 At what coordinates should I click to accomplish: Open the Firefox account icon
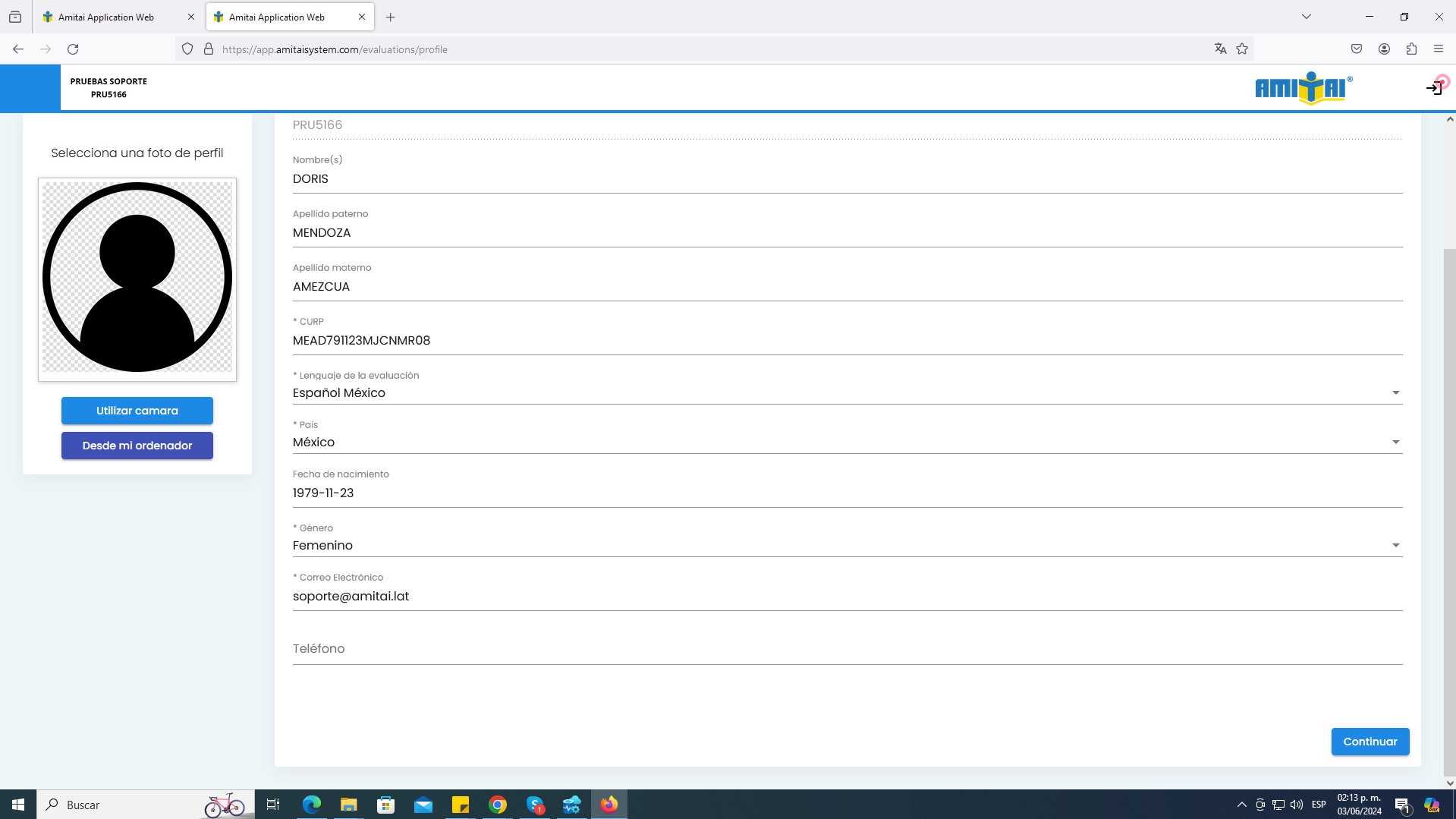point(1384,49)
